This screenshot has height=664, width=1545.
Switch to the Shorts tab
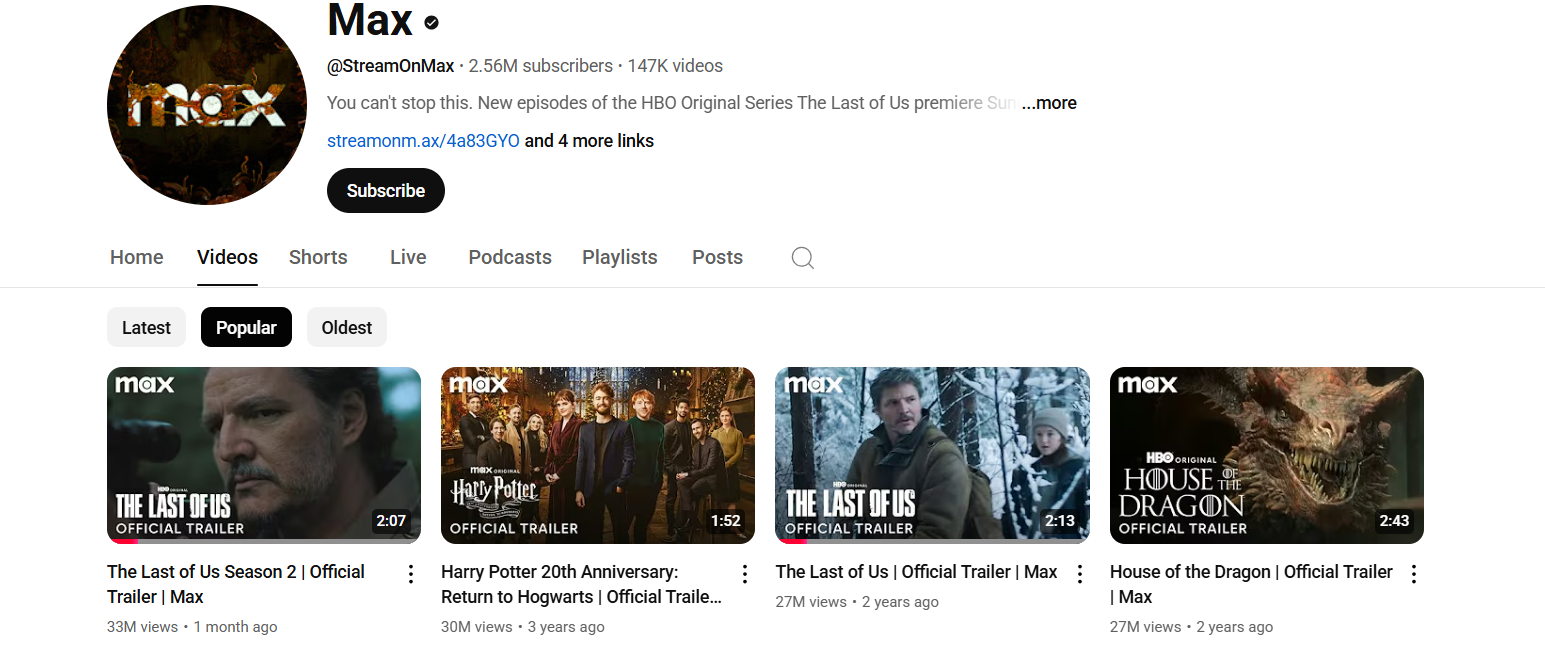pos(318,257)
